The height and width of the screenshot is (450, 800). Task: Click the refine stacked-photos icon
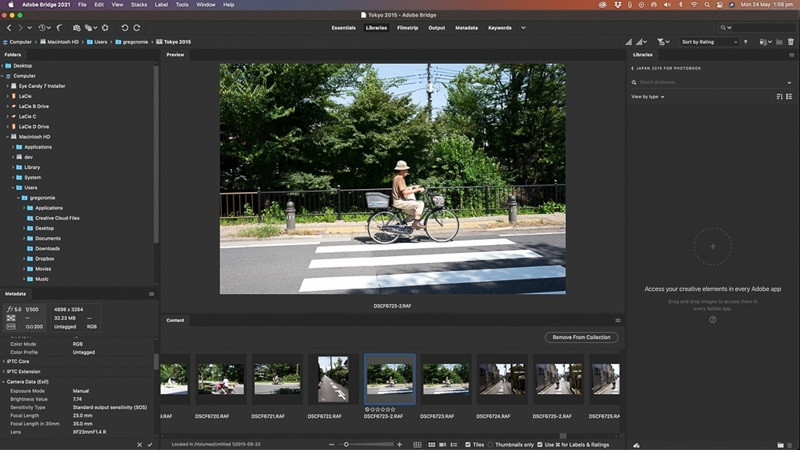coord(89,28)
